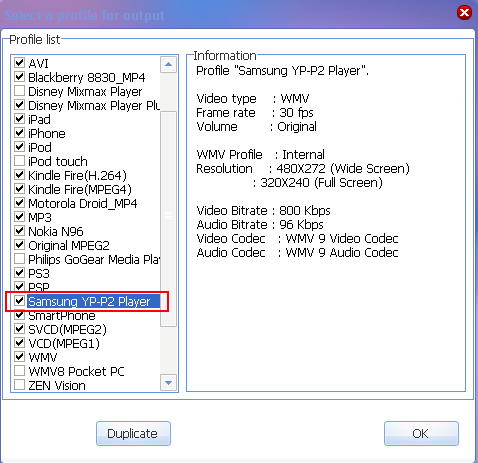Click the Duplicate button
This screenshot has height=463, width=478.
pyautogui.click(x=133, y=433)
